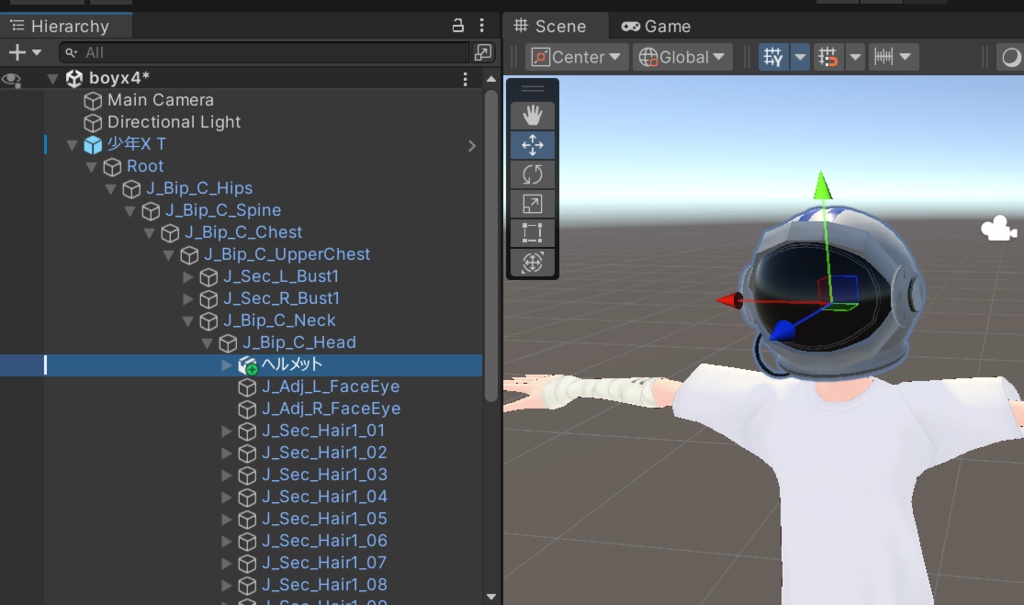Click the draw mode sphere icon

pos(1010,57)
